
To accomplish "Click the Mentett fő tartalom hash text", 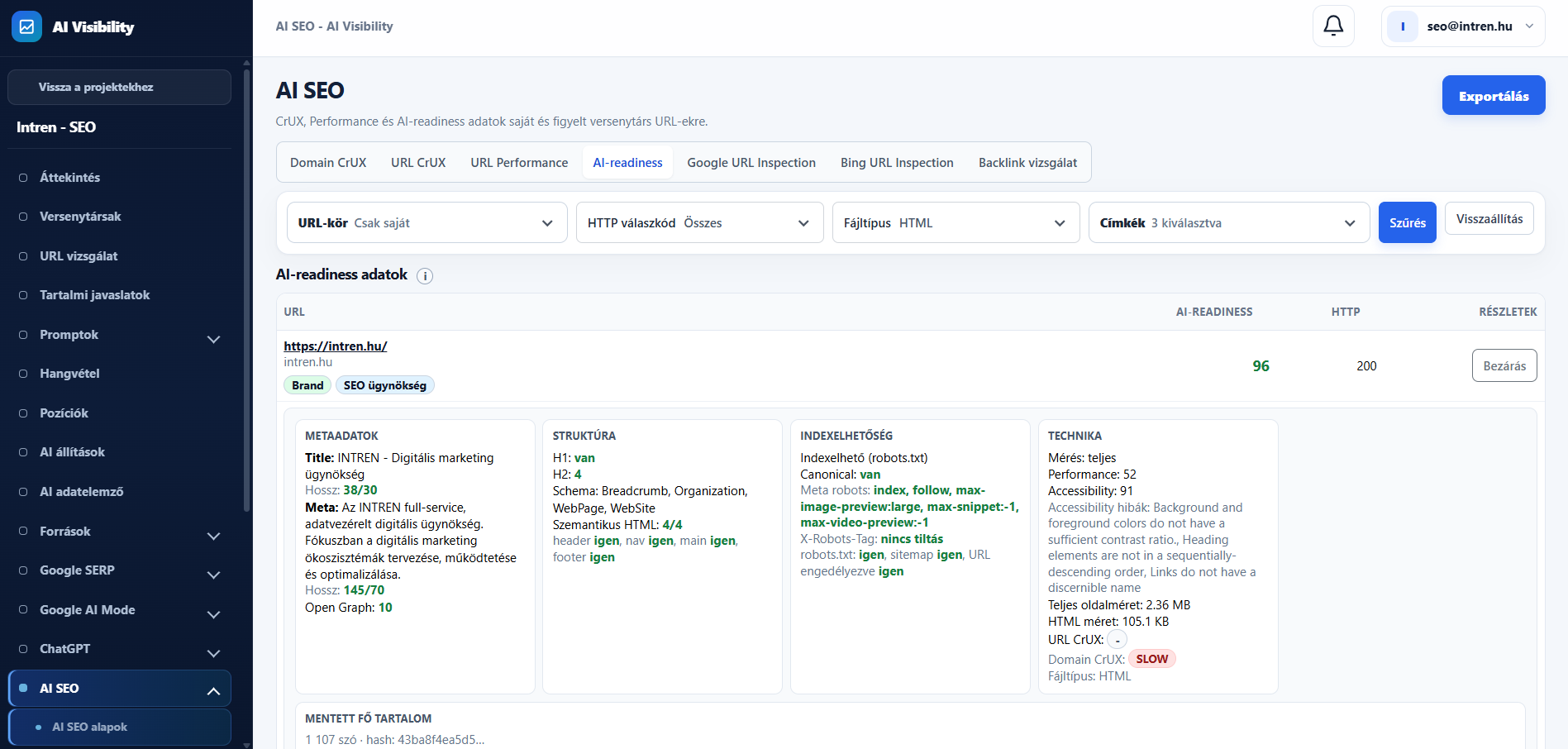I will (394, 740).
